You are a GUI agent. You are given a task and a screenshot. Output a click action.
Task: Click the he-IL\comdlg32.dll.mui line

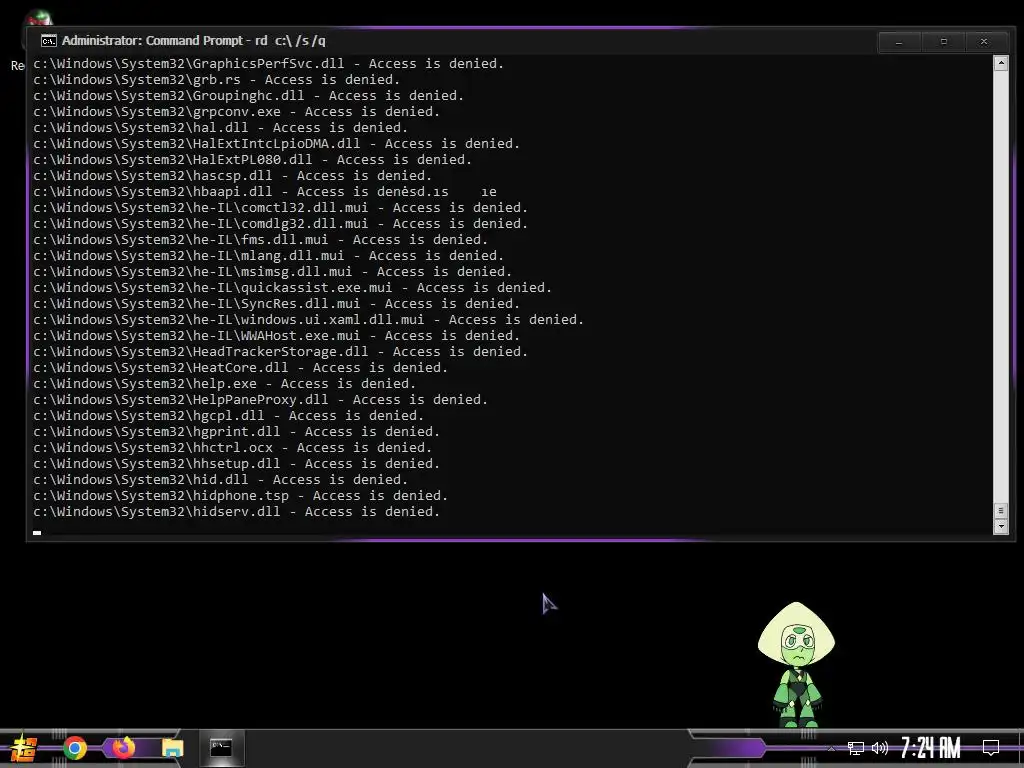280,224
